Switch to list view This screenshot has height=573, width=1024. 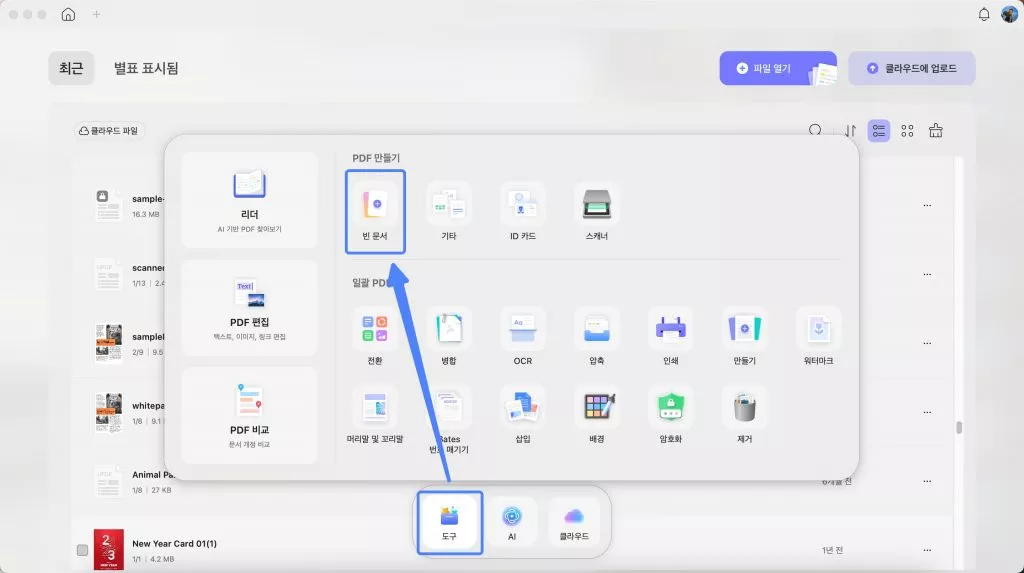click(x=878, y=131)
